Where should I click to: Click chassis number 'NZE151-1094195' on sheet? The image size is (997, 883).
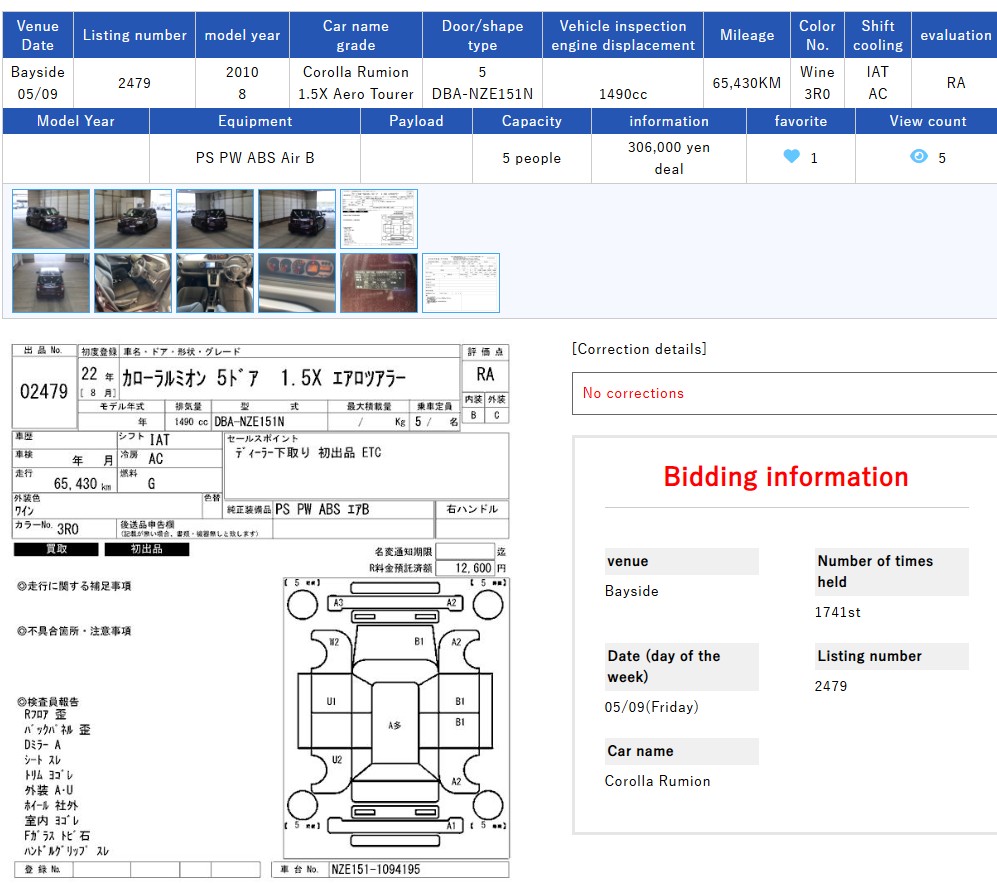point(376,869)
